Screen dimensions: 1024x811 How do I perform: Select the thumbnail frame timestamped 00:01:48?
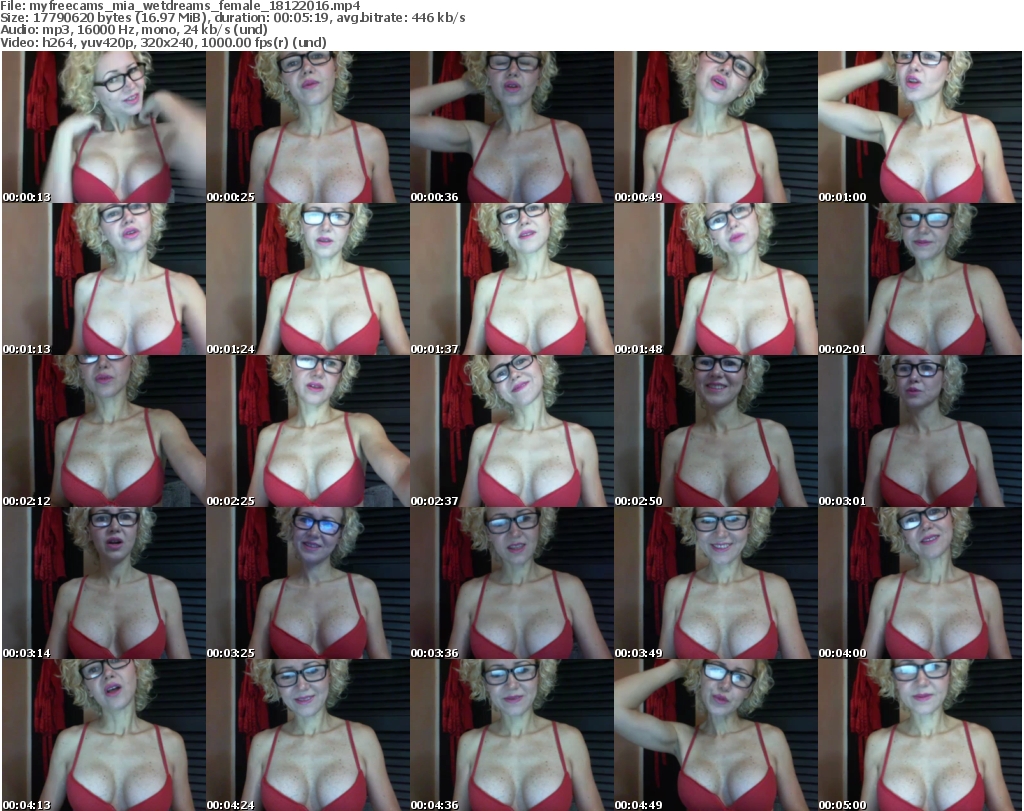coord(716,279)
